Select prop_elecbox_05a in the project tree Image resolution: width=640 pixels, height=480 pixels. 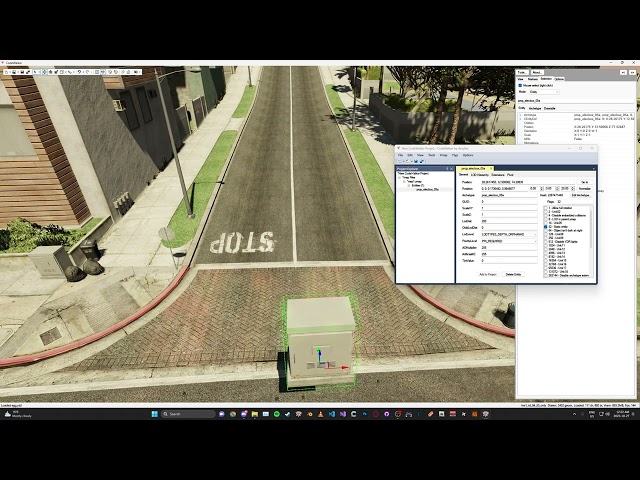click(x=427, y=189)
